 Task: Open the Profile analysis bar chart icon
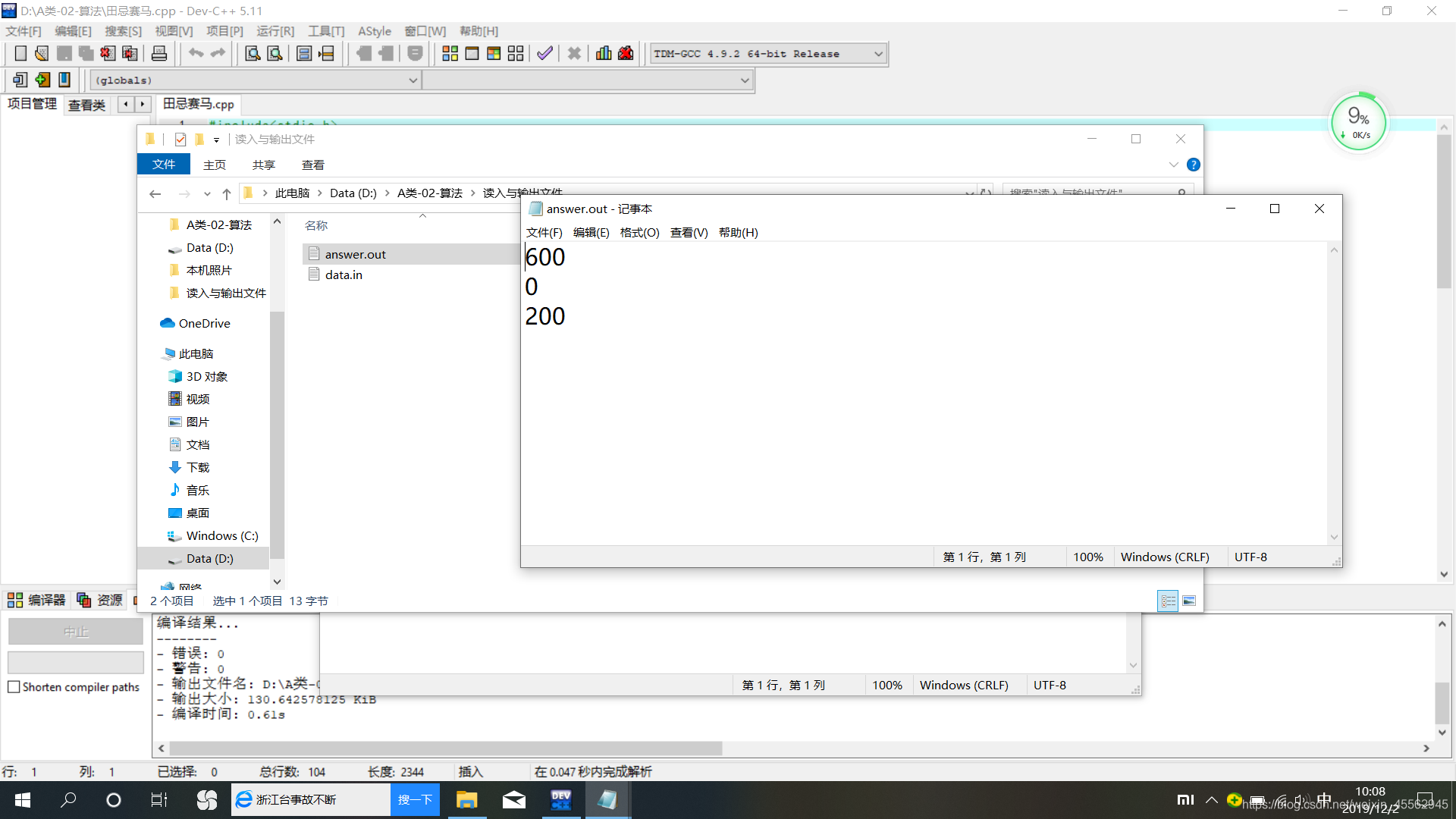(x=604, y=54)
